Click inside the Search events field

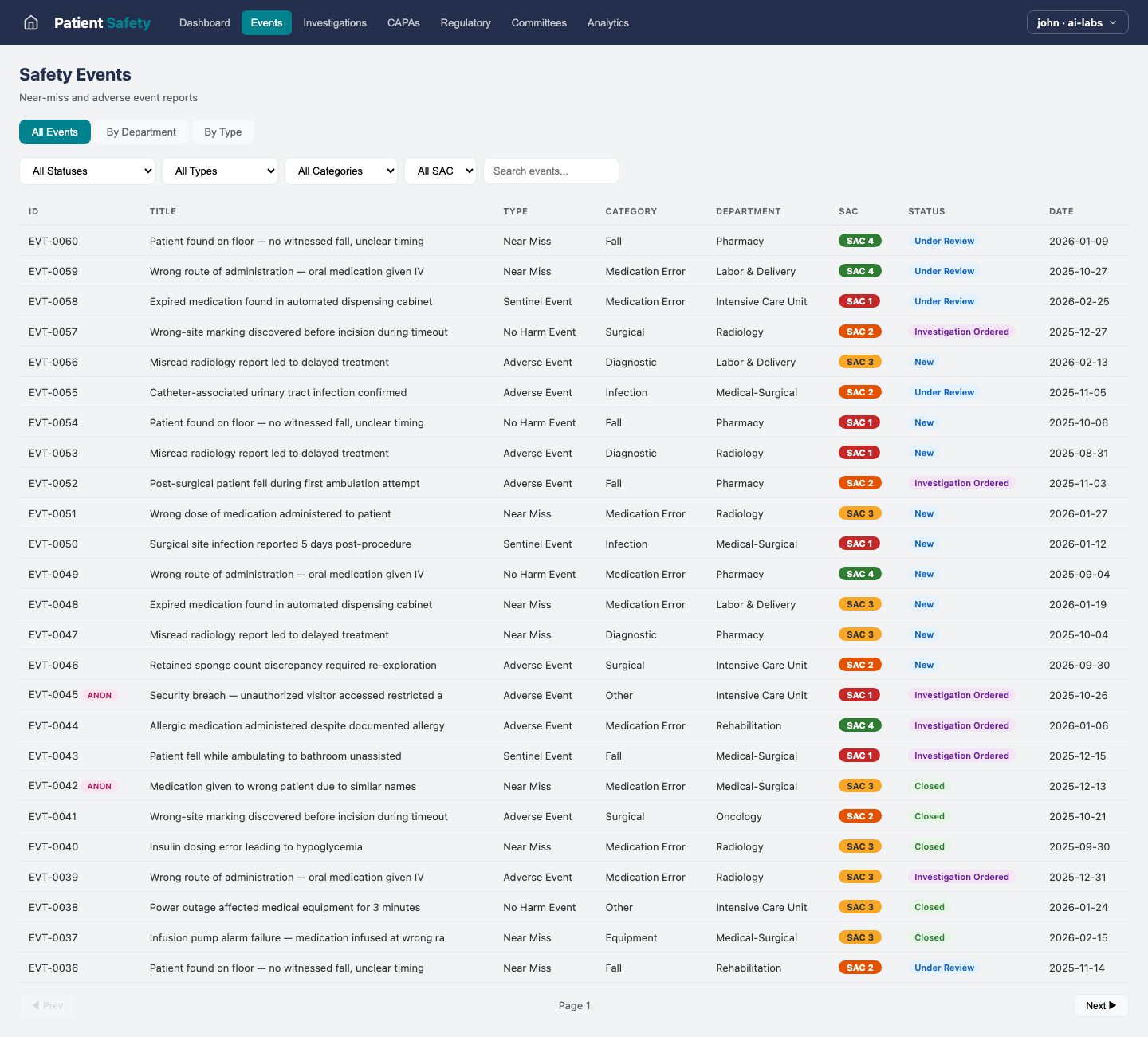[x=551, y=171]
